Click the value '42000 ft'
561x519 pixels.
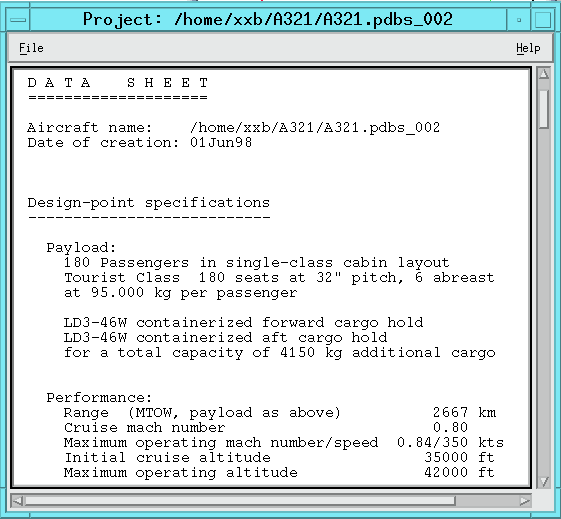click(459, 473)
